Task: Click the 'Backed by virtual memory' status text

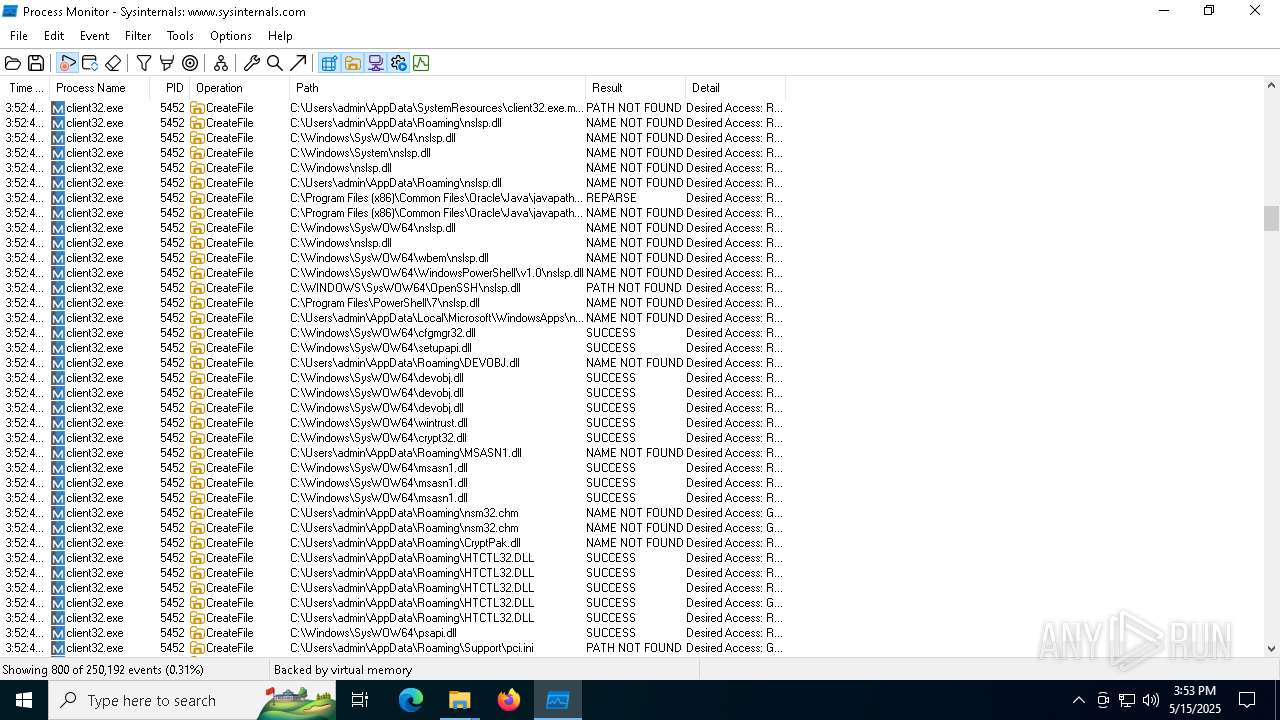Action: [x=343, y=670]
